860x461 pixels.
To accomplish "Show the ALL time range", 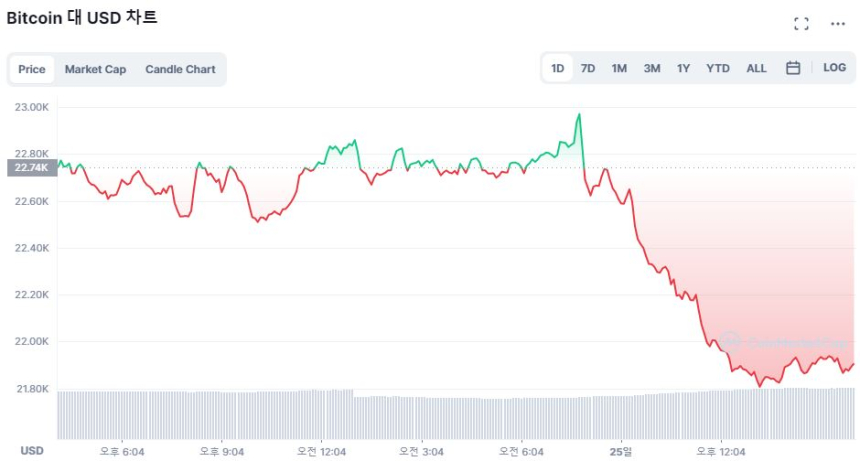I will tap(757, 68).
